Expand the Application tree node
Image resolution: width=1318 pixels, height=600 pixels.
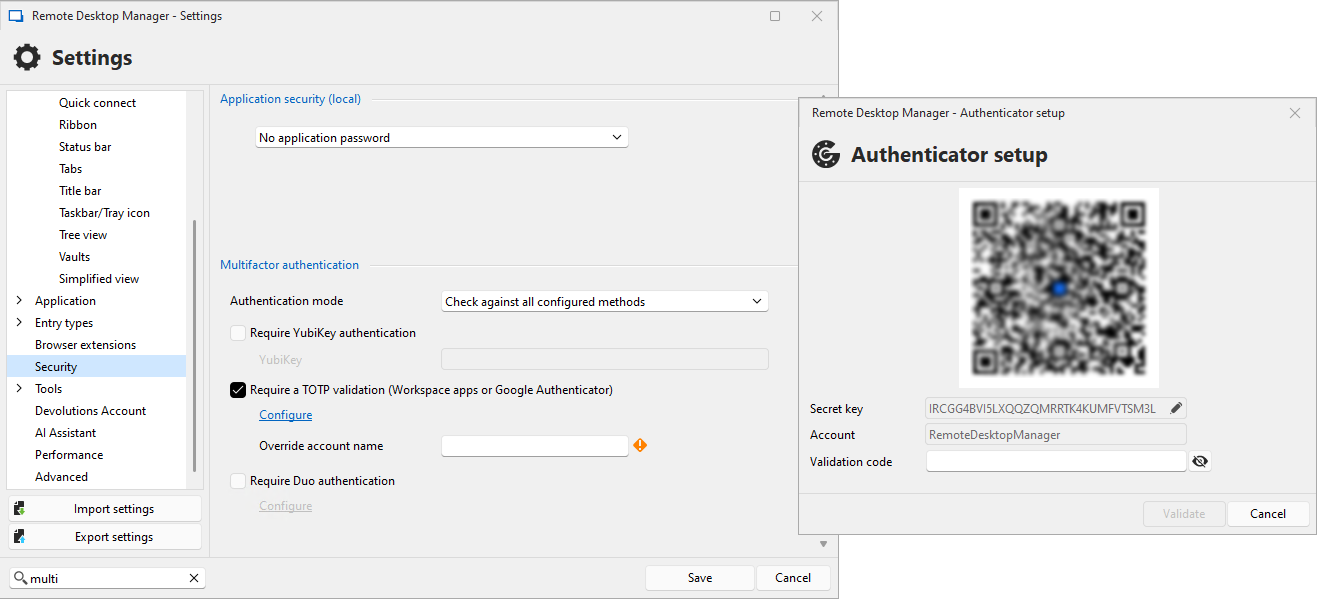coord(19,301)
